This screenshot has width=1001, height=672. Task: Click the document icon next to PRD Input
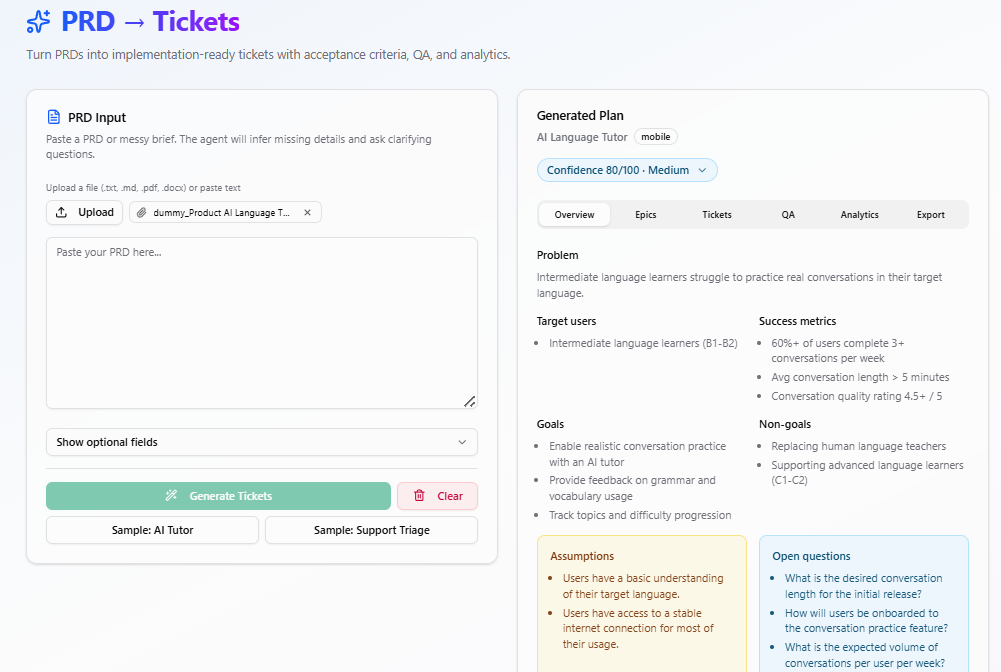click(x=54, y=117)
